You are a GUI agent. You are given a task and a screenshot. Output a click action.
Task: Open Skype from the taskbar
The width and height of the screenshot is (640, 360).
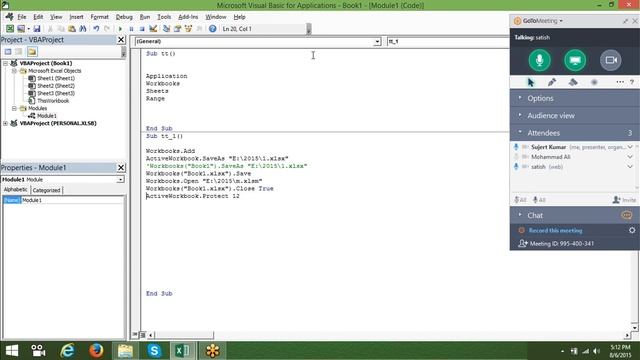coord(154,351)
